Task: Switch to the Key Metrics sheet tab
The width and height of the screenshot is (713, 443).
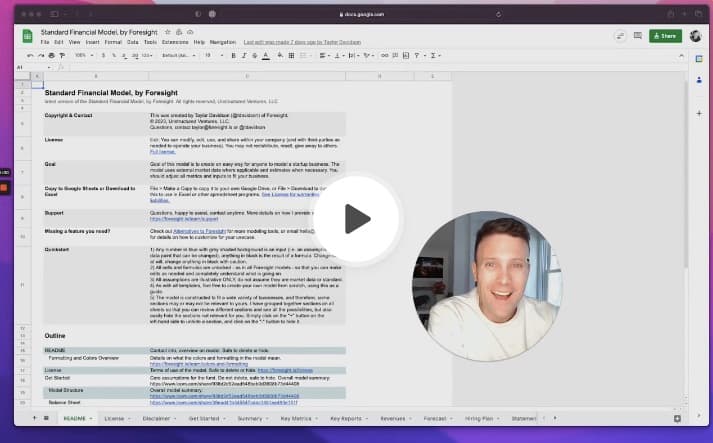Action: pos(298,417)
